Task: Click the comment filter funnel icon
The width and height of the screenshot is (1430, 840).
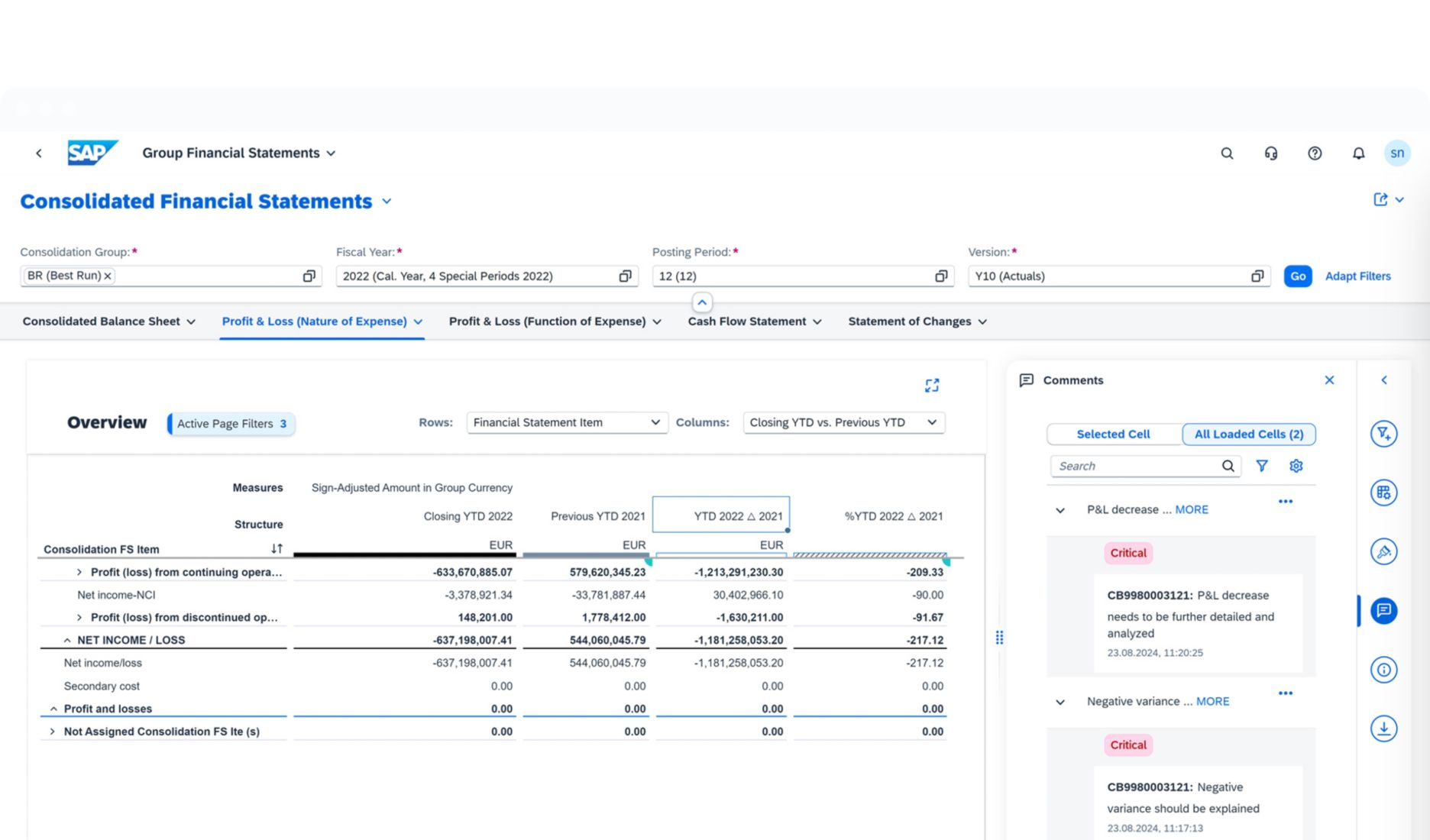Action: [x=1262, y=465]
